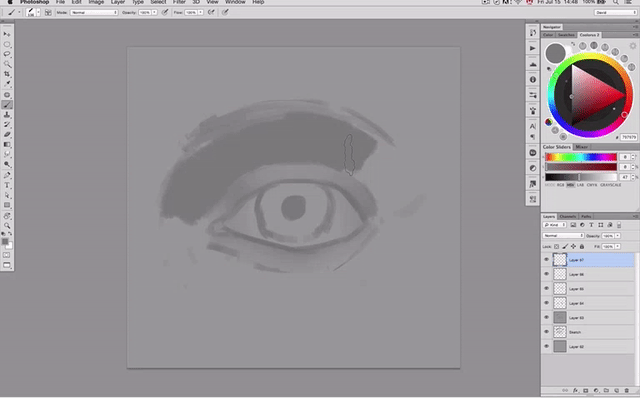
Task: Select the Hand tool
Action: [x=7, y=216]
